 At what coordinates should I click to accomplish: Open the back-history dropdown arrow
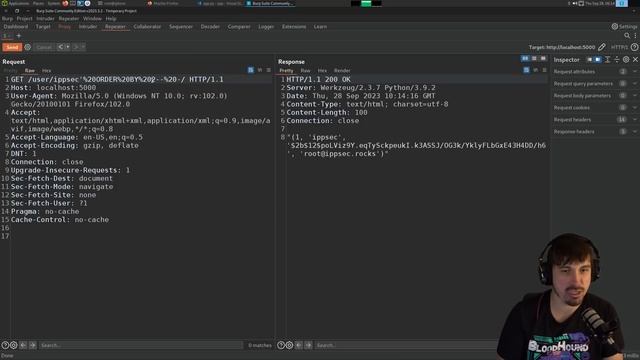(x=68, y=47)
